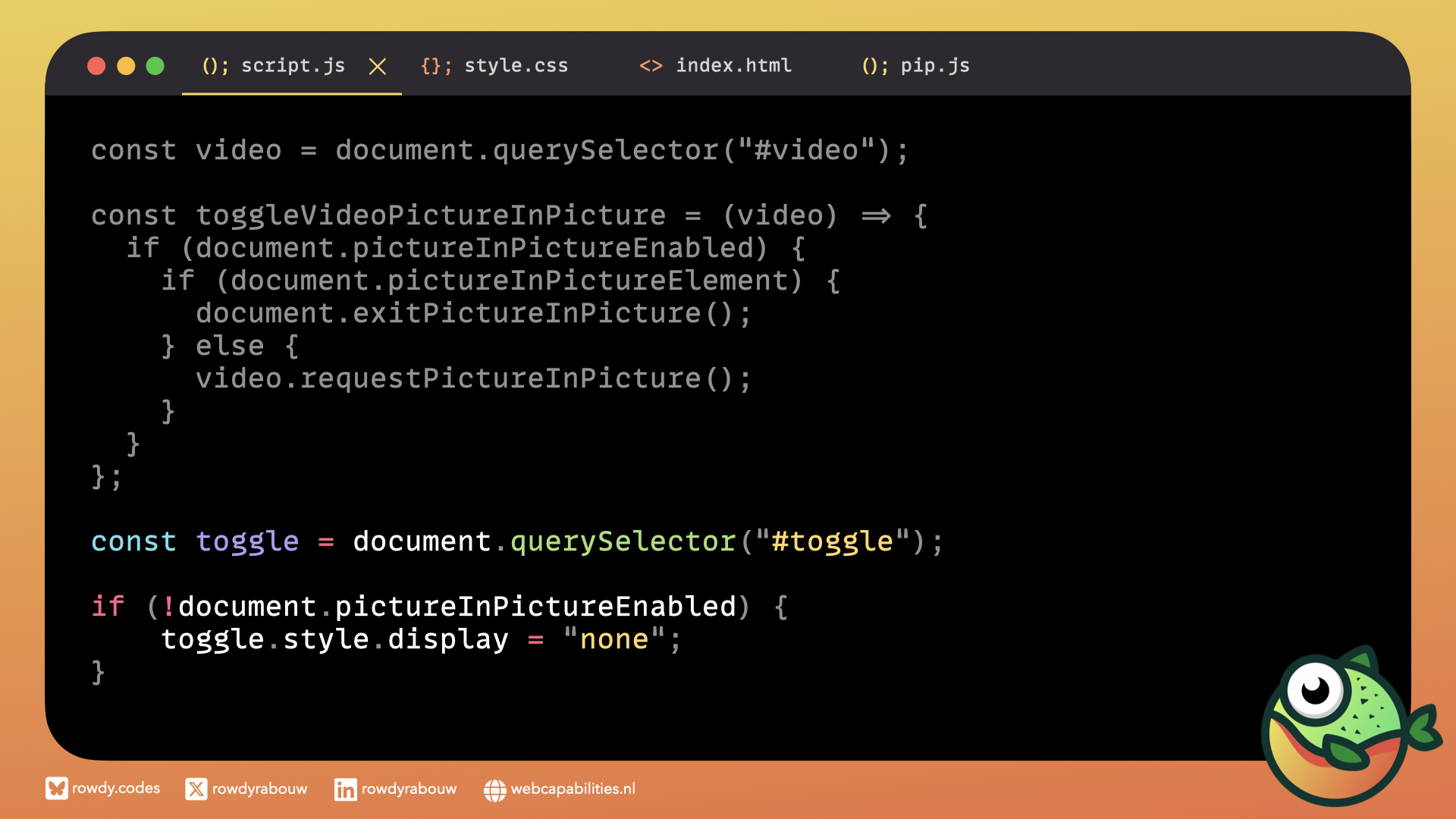Click the globe website icon
The image size is (1456, 819).
494,790
